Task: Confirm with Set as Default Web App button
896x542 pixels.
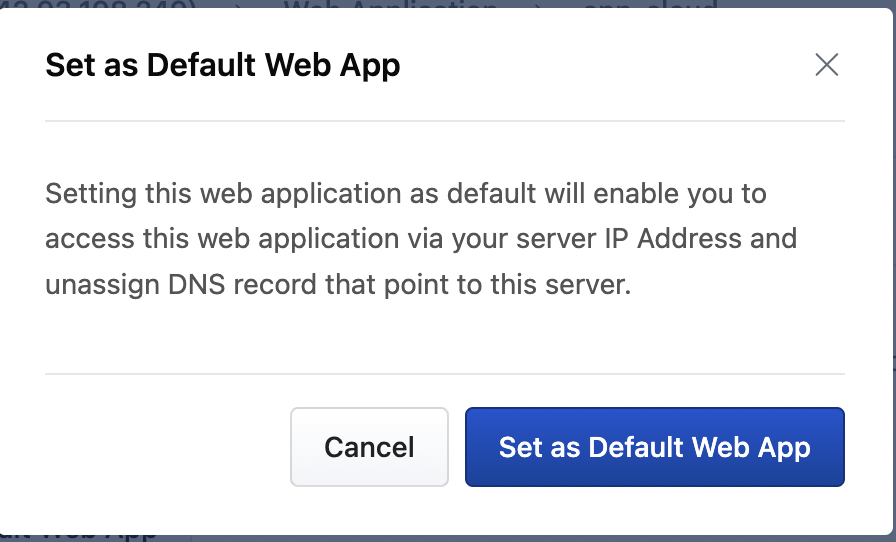Action: [x=654, y=446]
